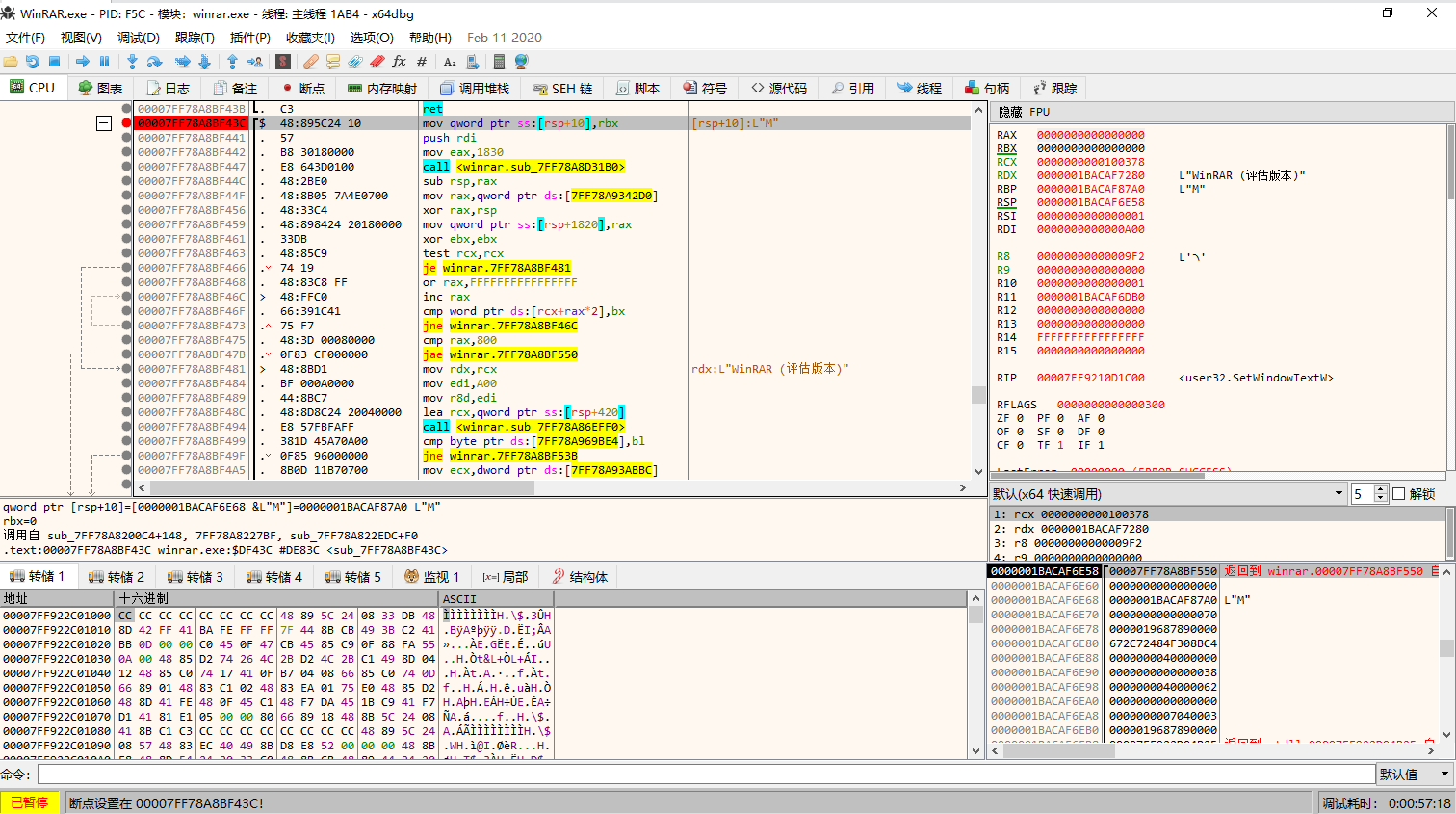The image size is (1456, 814).
Task: Open file via the folder toolbar icon
Action: (11, 62)
